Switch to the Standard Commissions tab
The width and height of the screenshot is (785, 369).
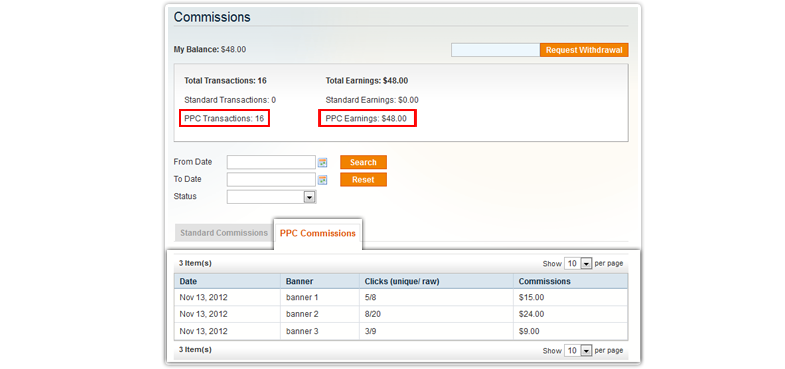[x=224, y=233]
